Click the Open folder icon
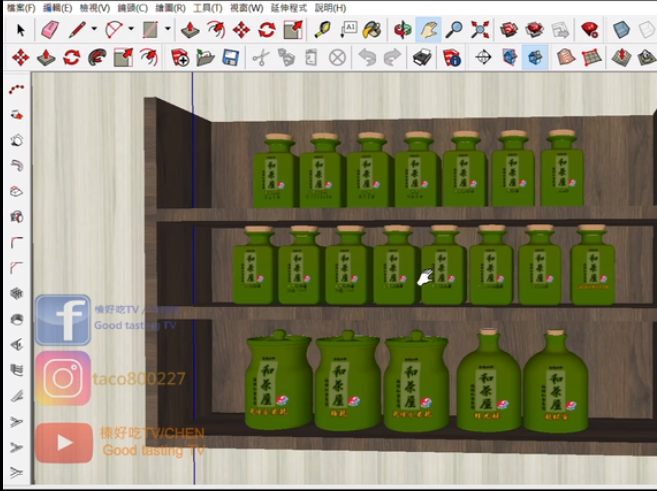The height and width of the screenshot is (491, 657). point(206,57)
